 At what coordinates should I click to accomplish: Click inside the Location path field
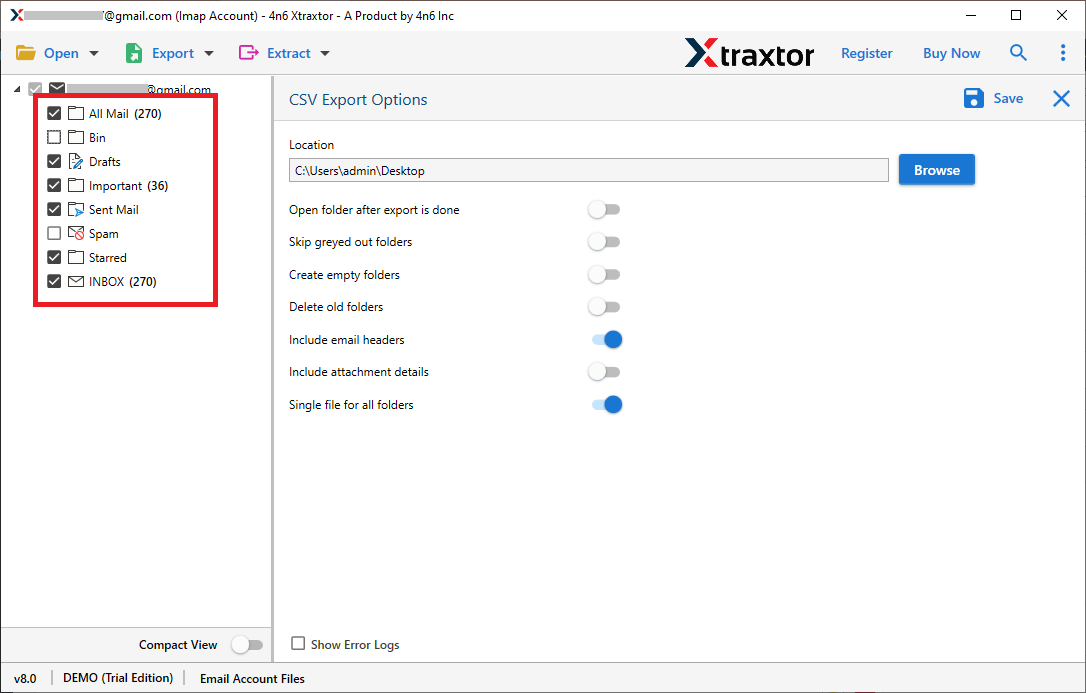pyautogui.click(x=589, y=170)
